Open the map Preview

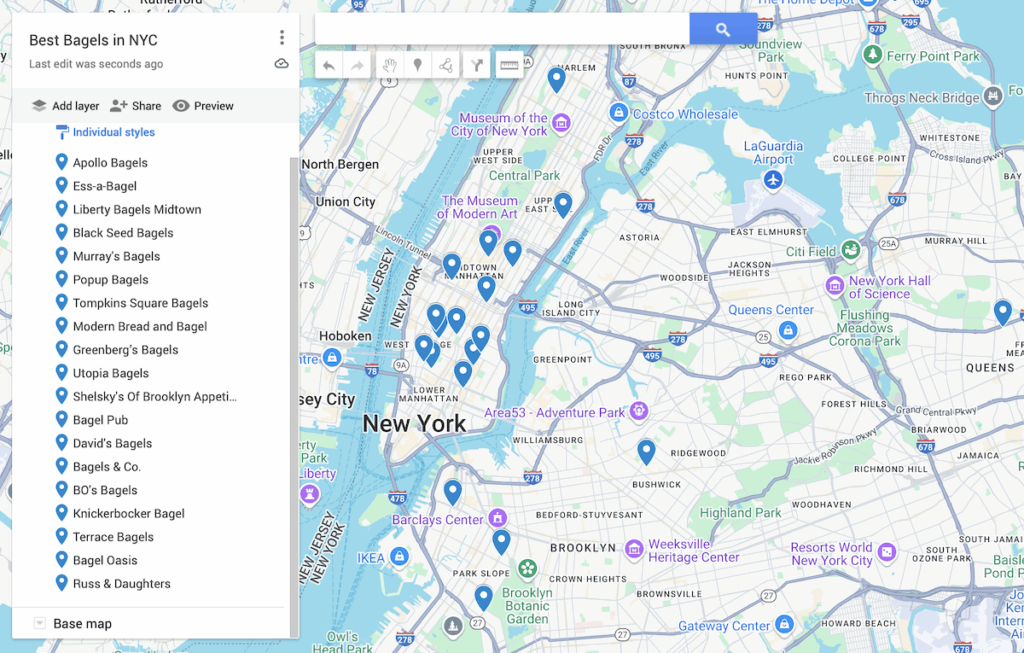coord(203,106)
